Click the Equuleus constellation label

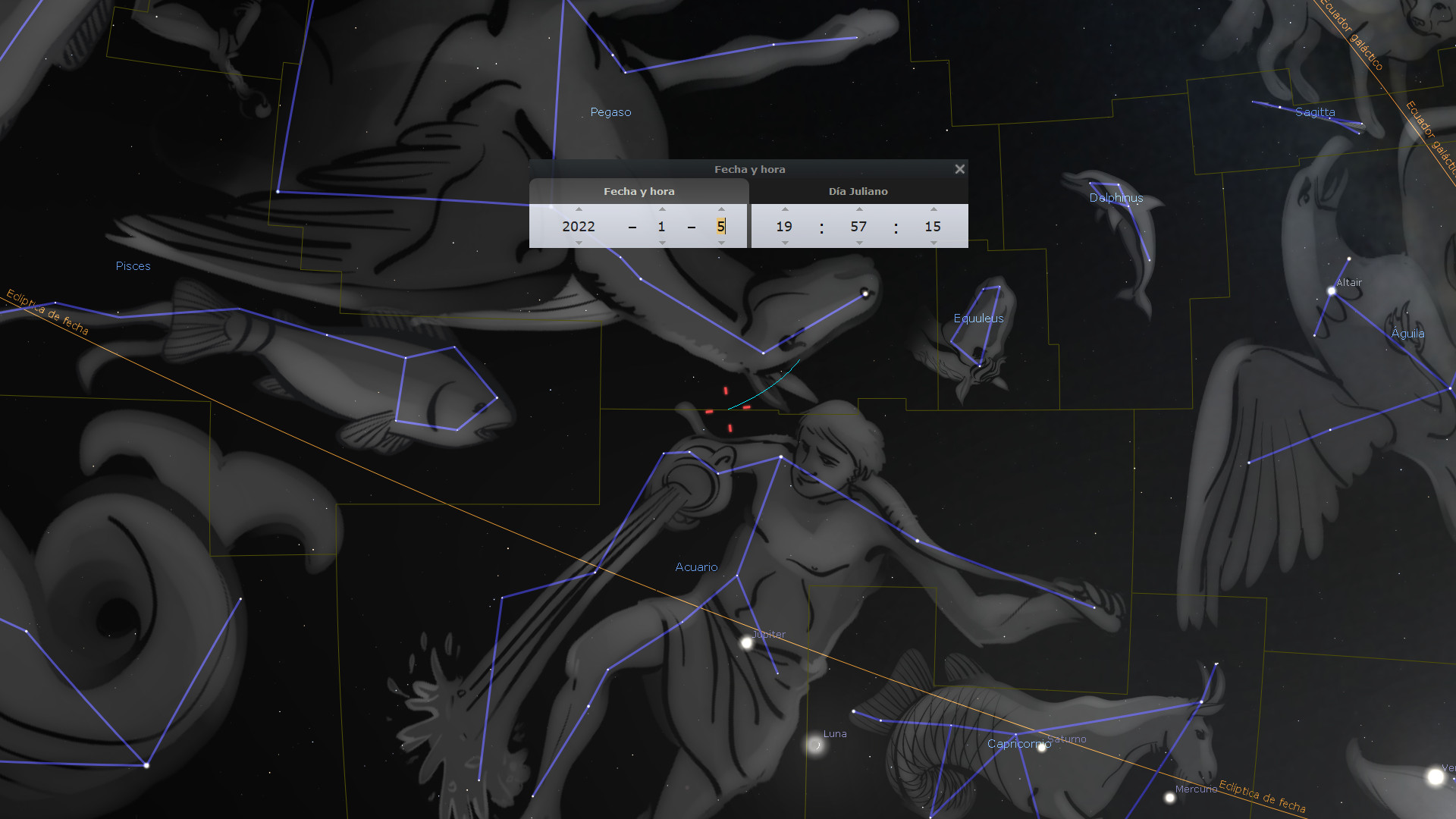[978, 318]
